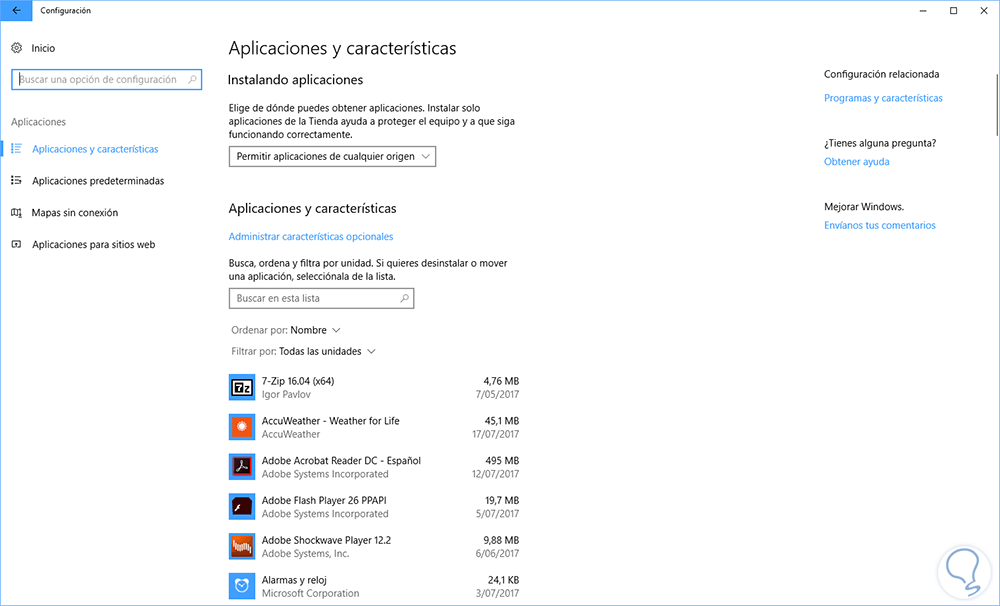
Task: Click the vertical scrollbar on the right edge
Action: tap(996, 105)
